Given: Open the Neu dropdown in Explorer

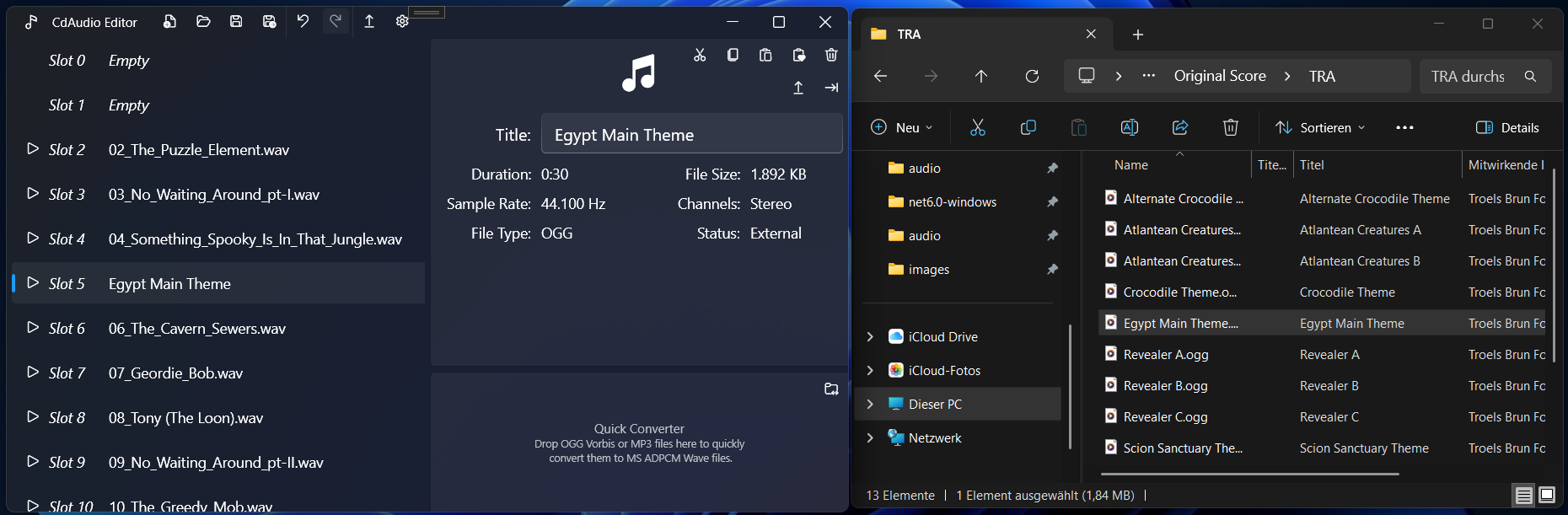Looking at the screenshot, I should 901,127.
